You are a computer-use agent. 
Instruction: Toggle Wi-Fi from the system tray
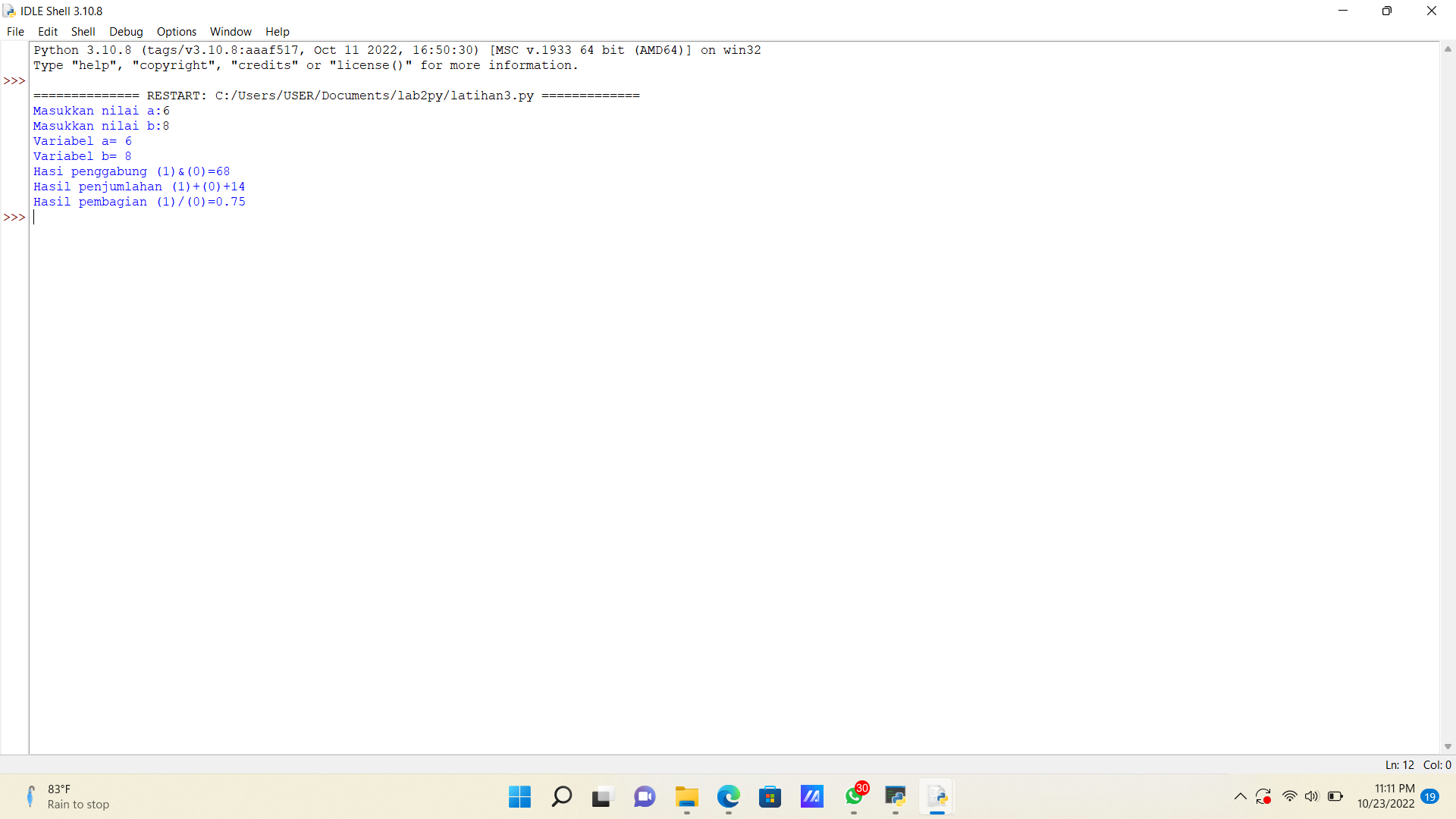point(1290,796)
